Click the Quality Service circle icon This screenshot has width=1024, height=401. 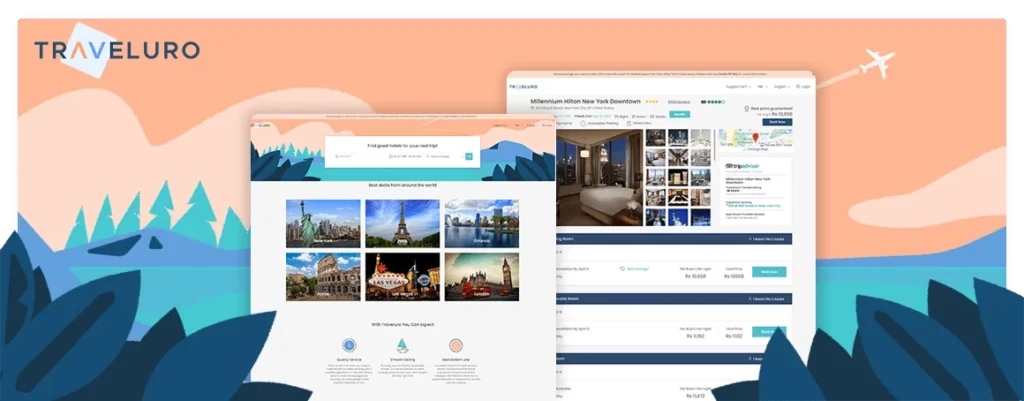(x=349, y=345)
